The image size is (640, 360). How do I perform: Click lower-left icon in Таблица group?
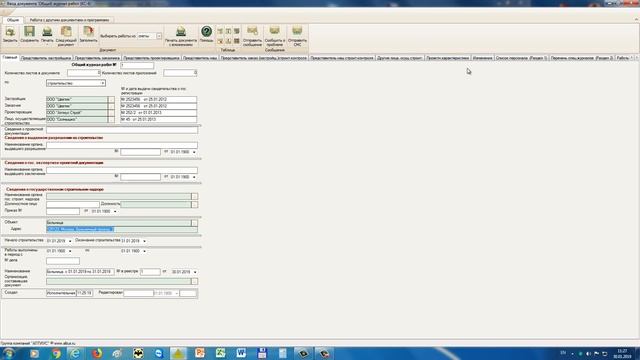coord(220,41)
